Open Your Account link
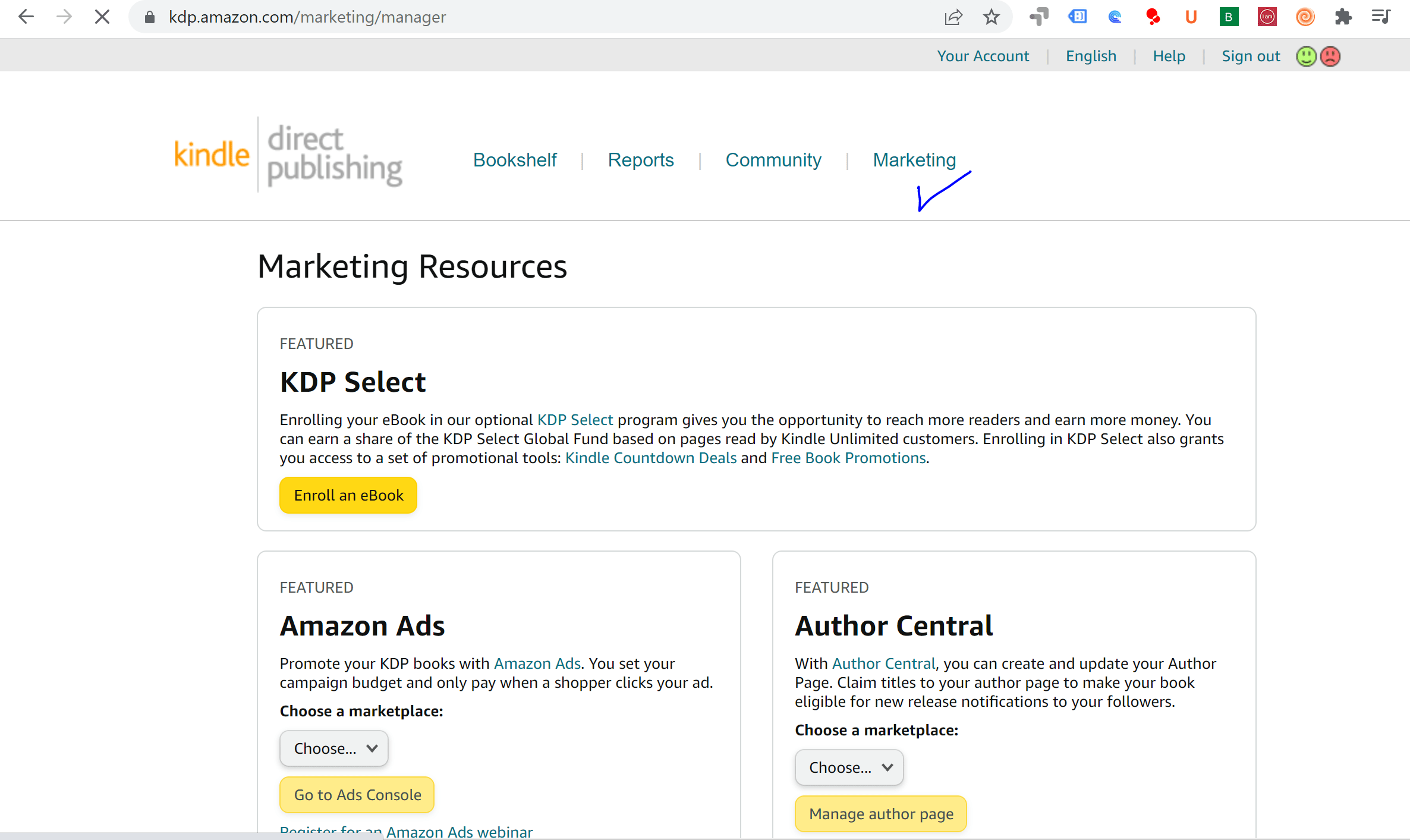Viewport: 1410px width, 840px height. 983,56
